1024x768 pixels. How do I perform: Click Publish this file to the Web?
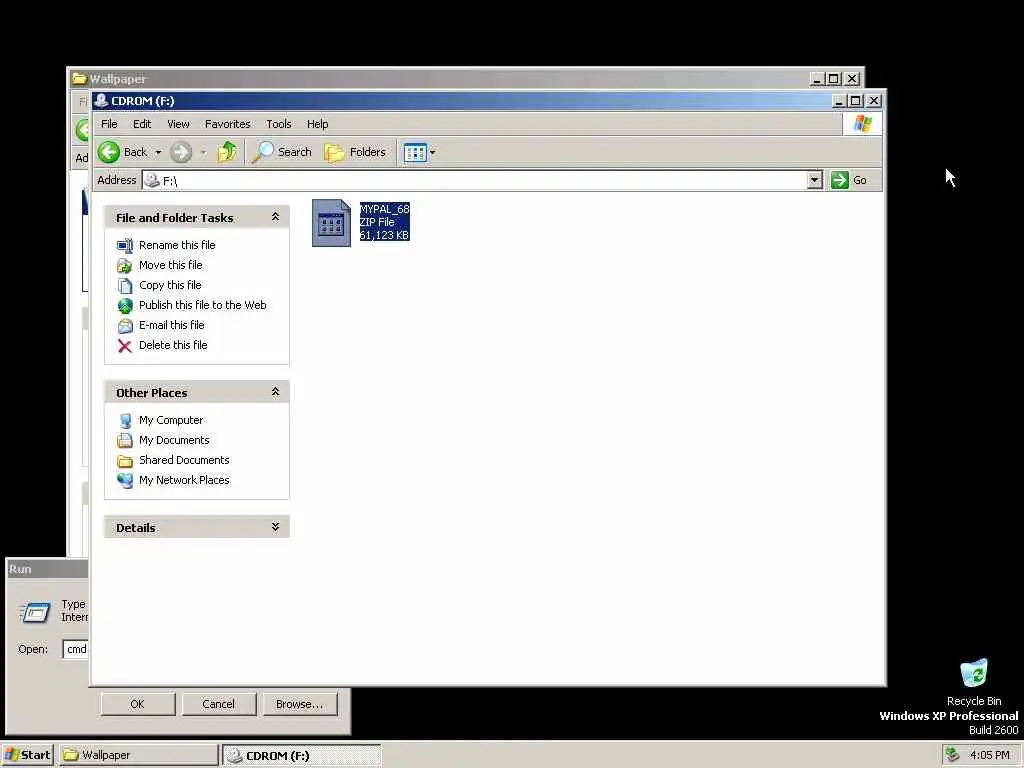202,305
